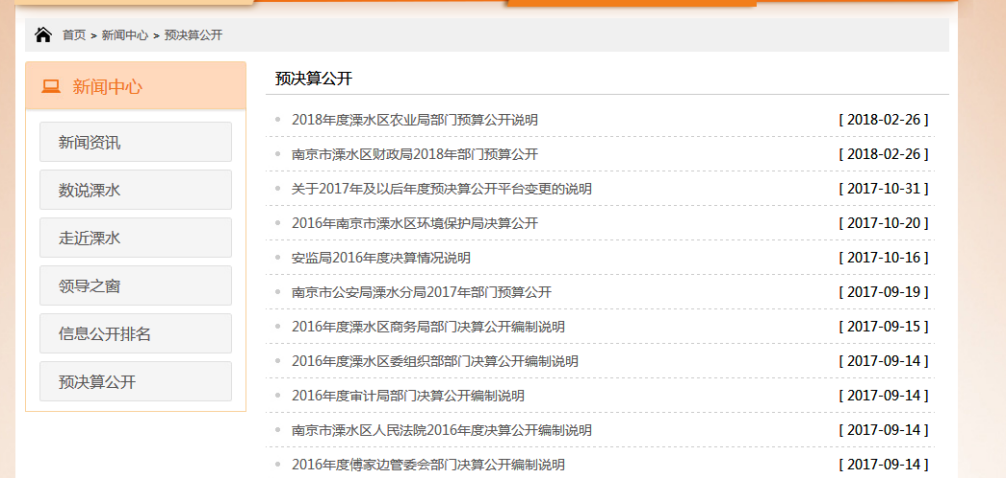This screenshot has width=1006, height=479.
Task: View 安监局2016年度决算情况说明 article
Action: pyautogui.click(x=381, y=258)
